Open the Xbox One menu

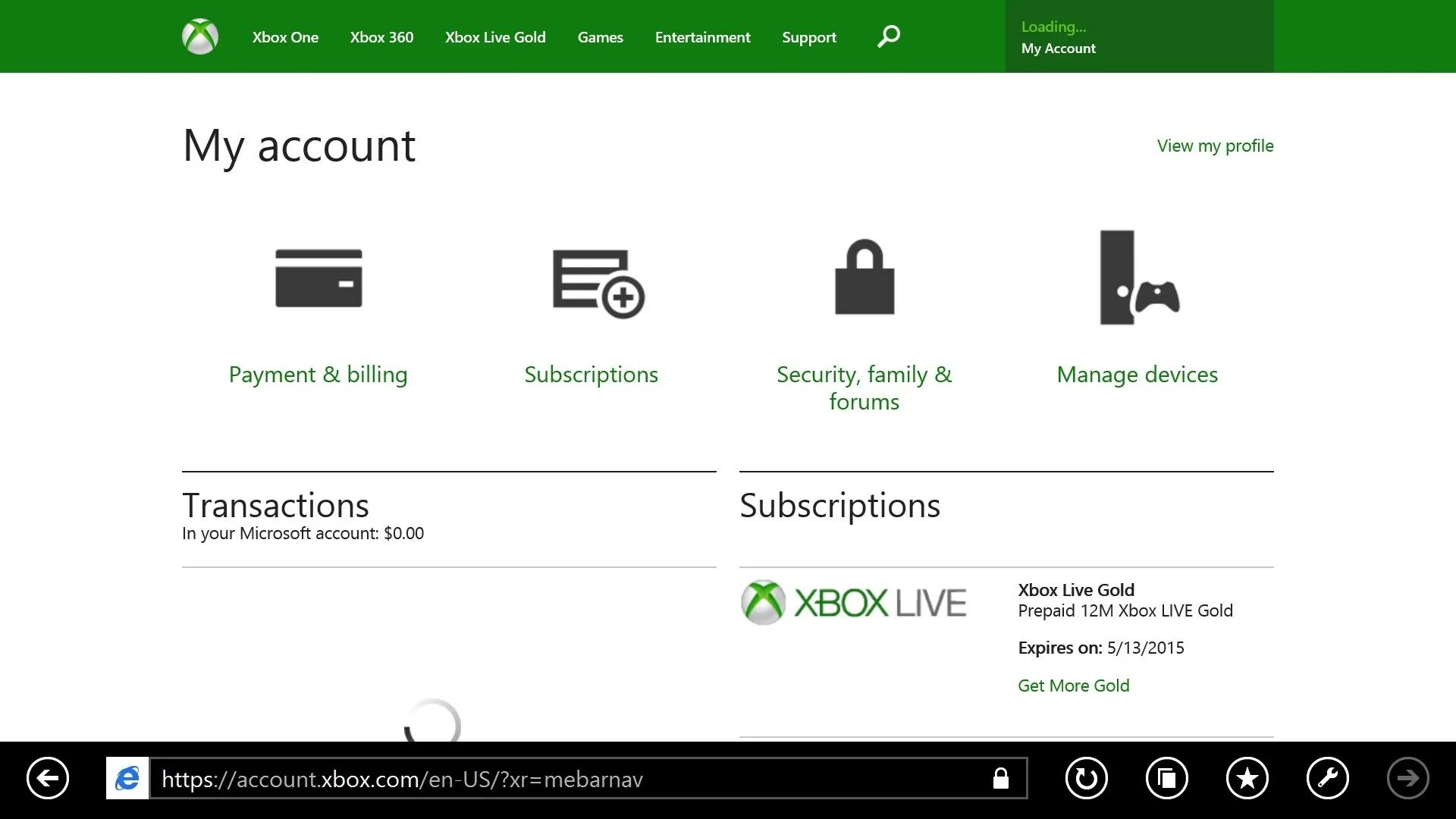click(285, 37)
